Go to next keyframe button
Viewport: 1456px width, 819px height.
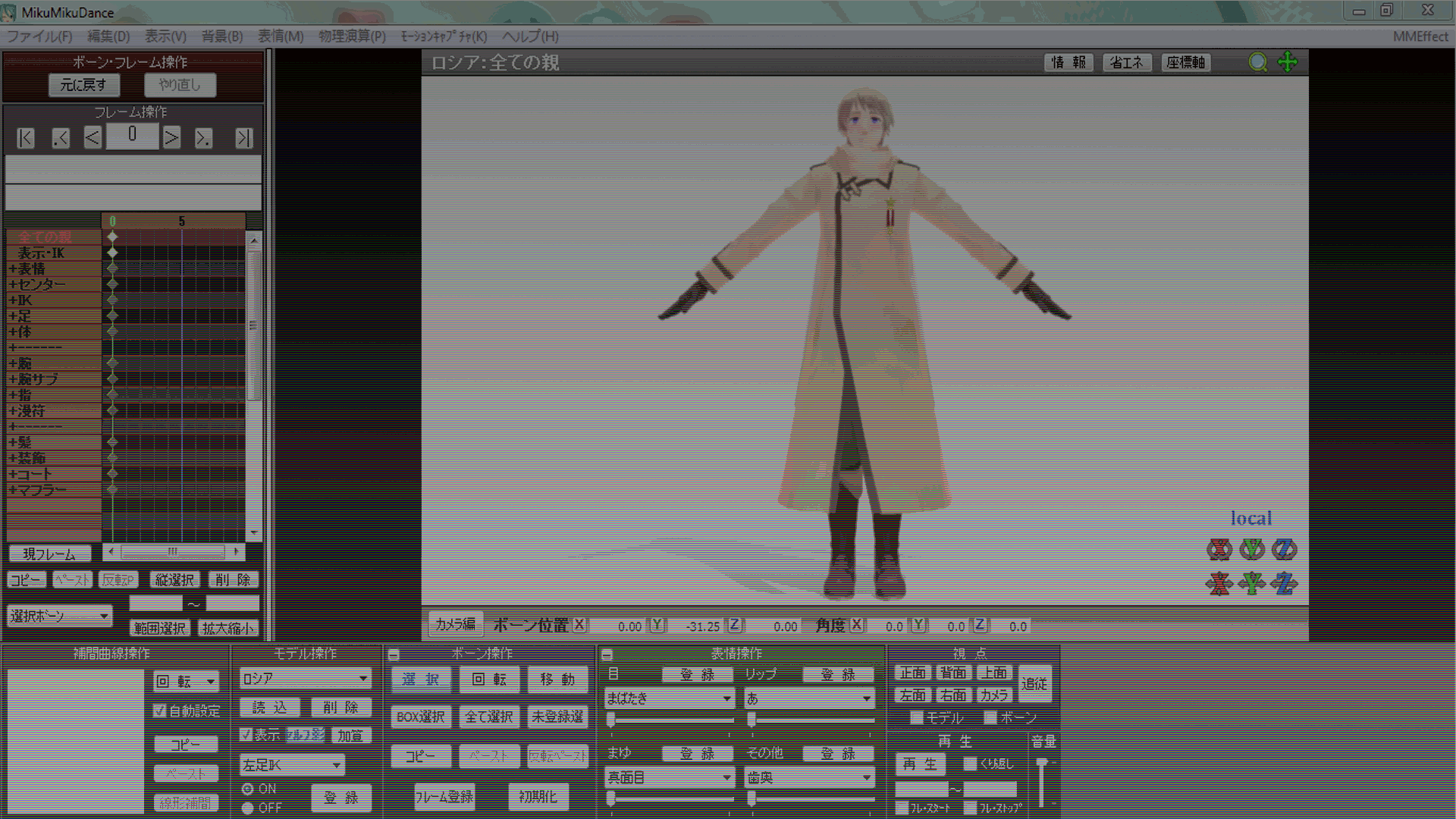pos(203,138)
